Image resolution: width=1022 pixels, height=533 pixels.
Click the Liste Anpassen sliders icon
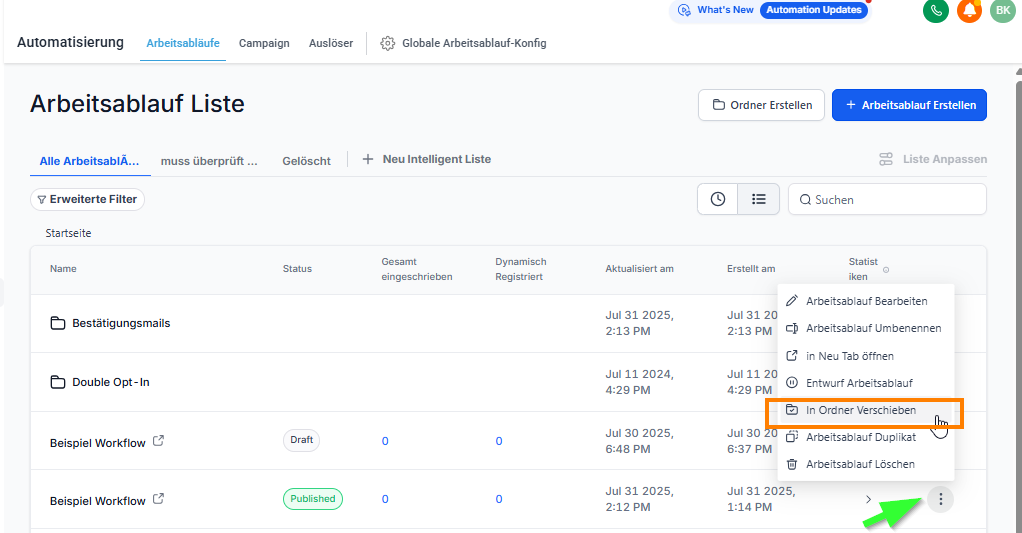(886, 159)
